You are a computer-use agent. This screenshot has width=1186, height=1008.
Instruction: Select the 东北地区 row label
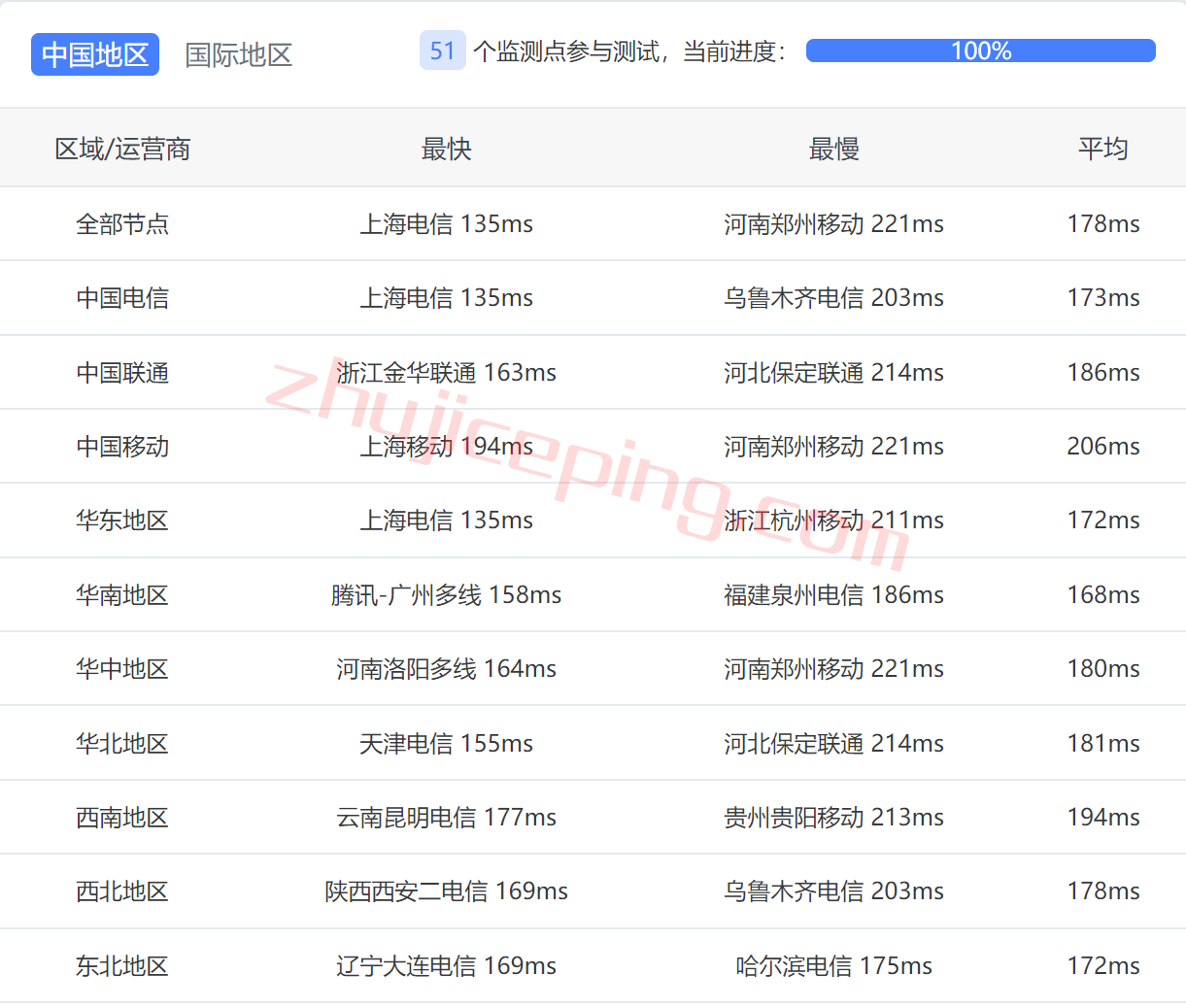pyautogui.click(x=122, y=966)
